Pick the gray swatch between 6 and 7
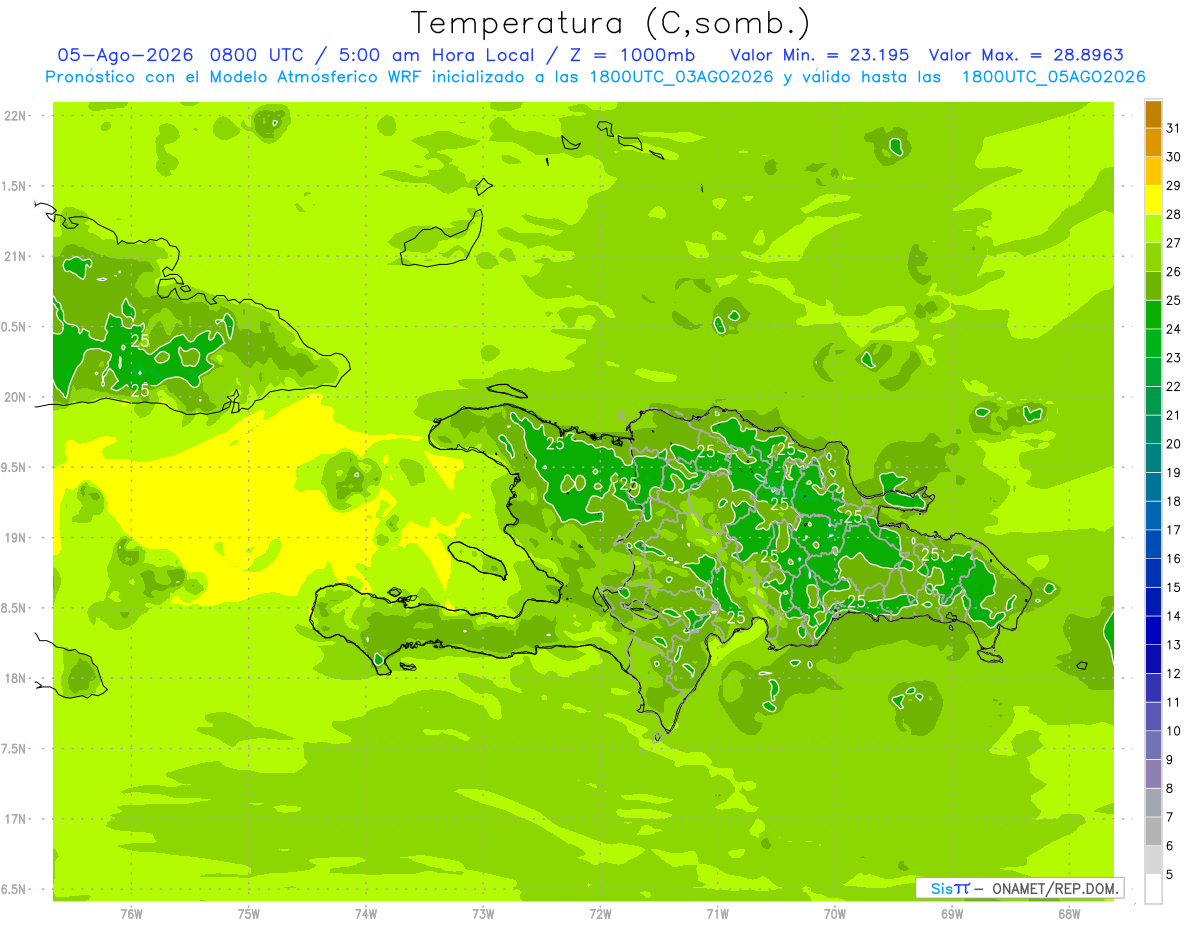 (x=1153, y=831)
